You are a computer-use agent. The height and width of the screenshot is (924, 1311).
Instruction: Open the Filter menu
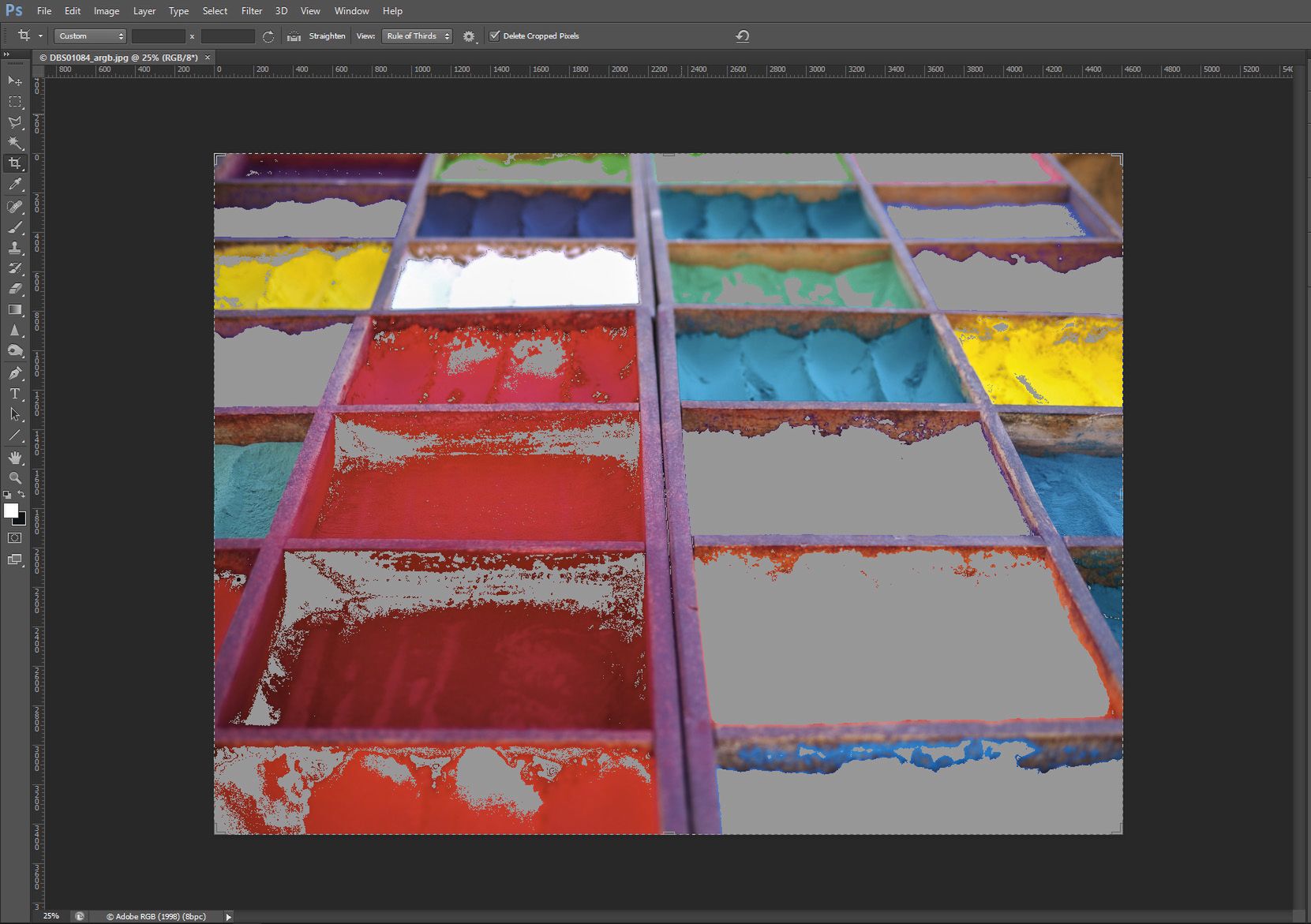(252, 11)
